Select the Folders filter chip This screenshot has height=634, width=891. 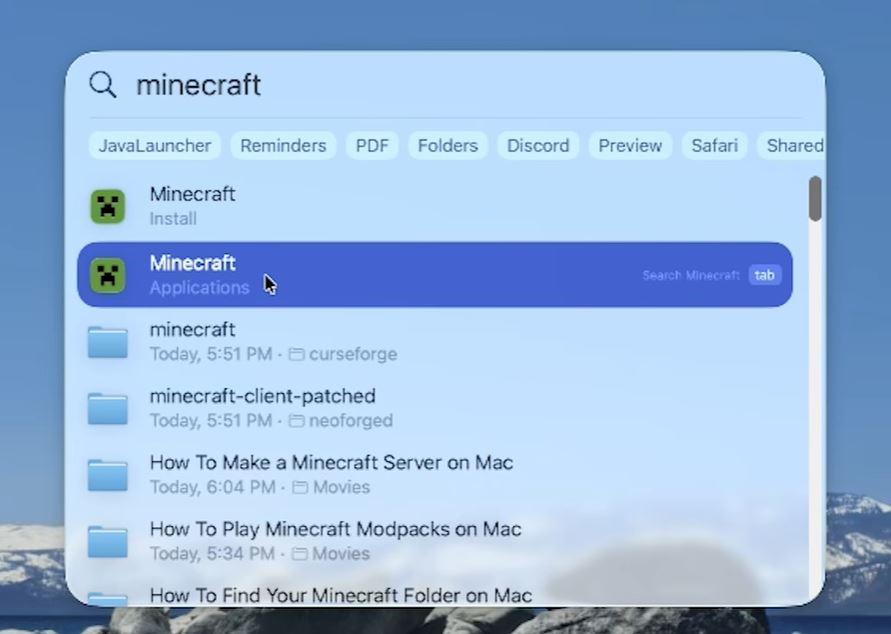(448, 145)
